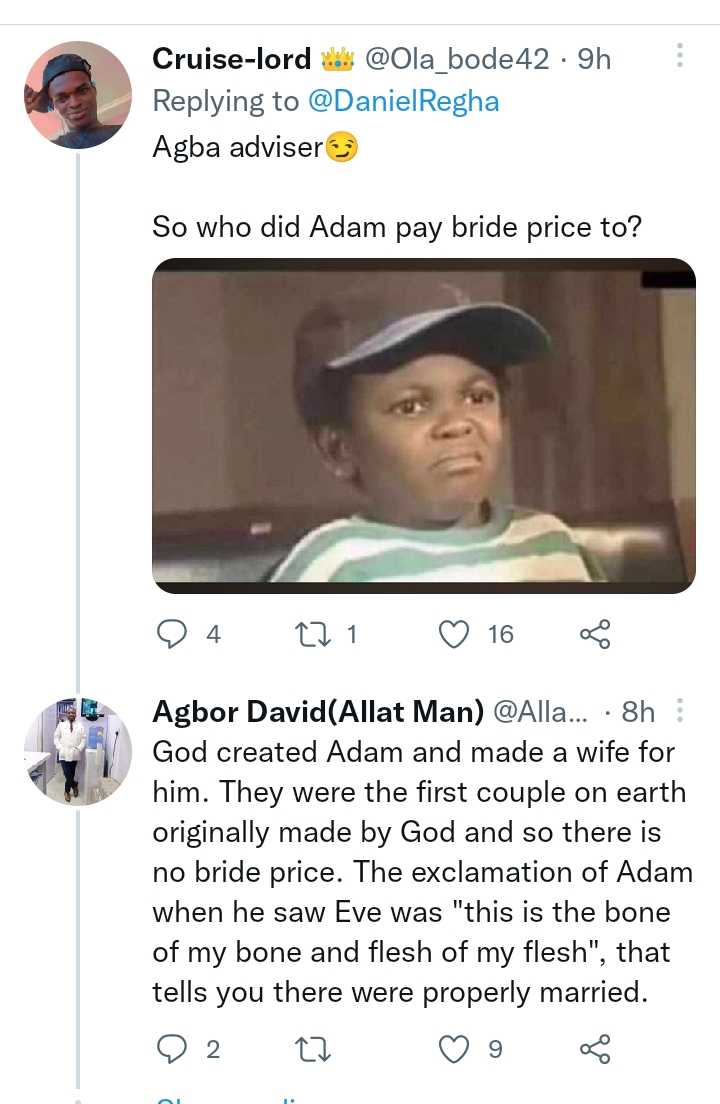This screenshot has height=1104, width=720.
Task: Open more options on Cruise-lord's tweet
Action: click(680, 56)
